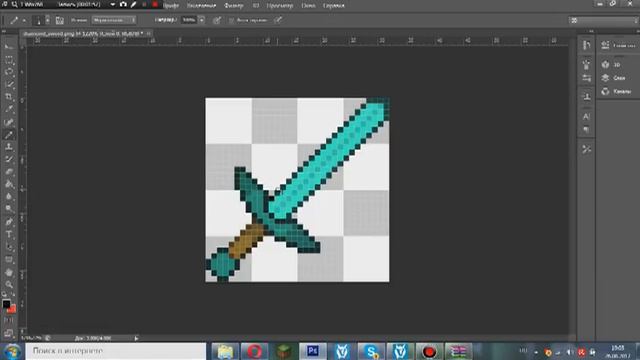Click the recorder camera screenshot icon
Image resolution: width=640 pixels, height=360 pixels.
tap(123, 4)
